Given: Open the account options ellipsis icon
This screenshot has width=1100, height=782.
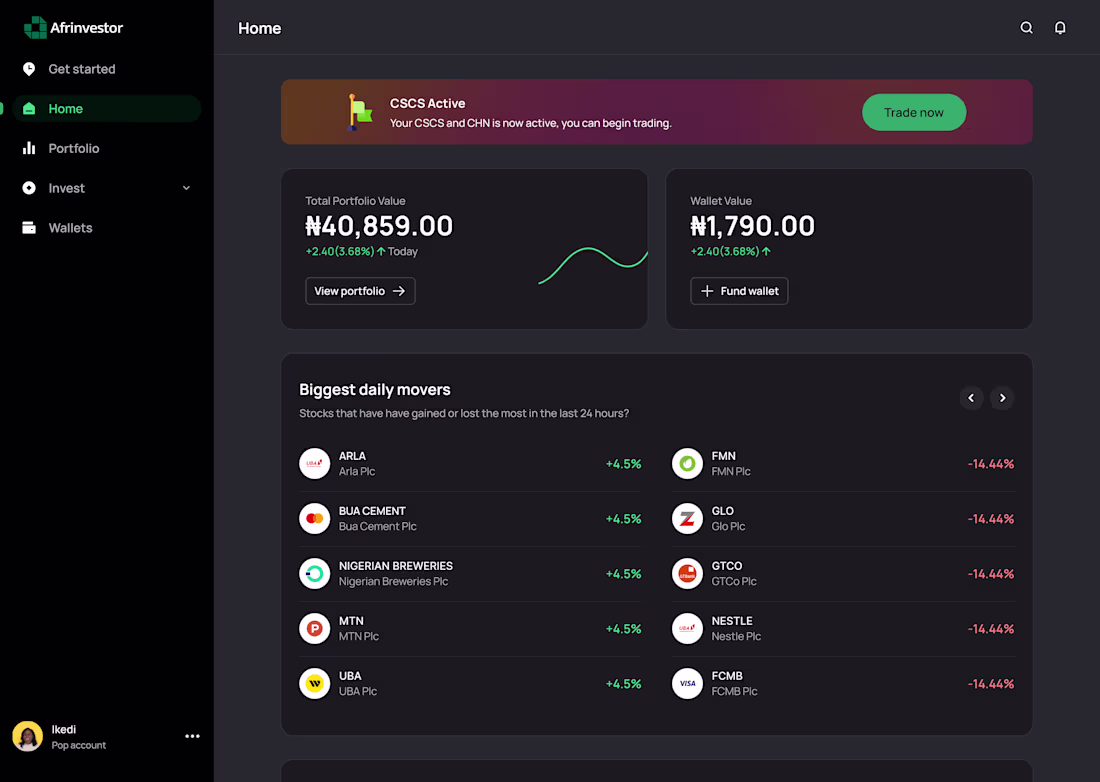Looking at the screenshot, I should tap(192, 736).
